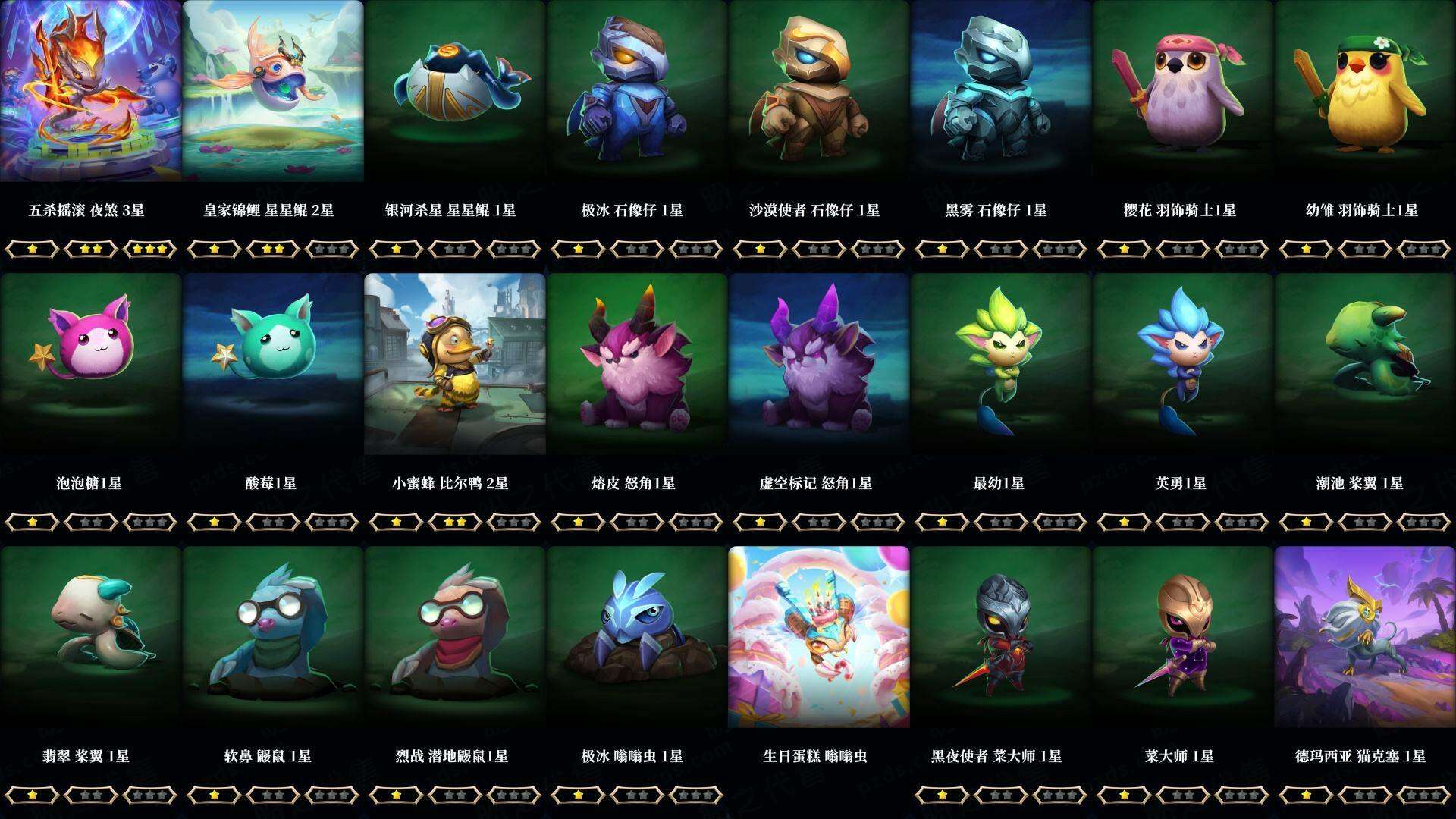This screenshot has width=1456, height=819.
Task: Toggle three-star tier under 五杀摇滚 夜煞
Action: coord(150,249)
